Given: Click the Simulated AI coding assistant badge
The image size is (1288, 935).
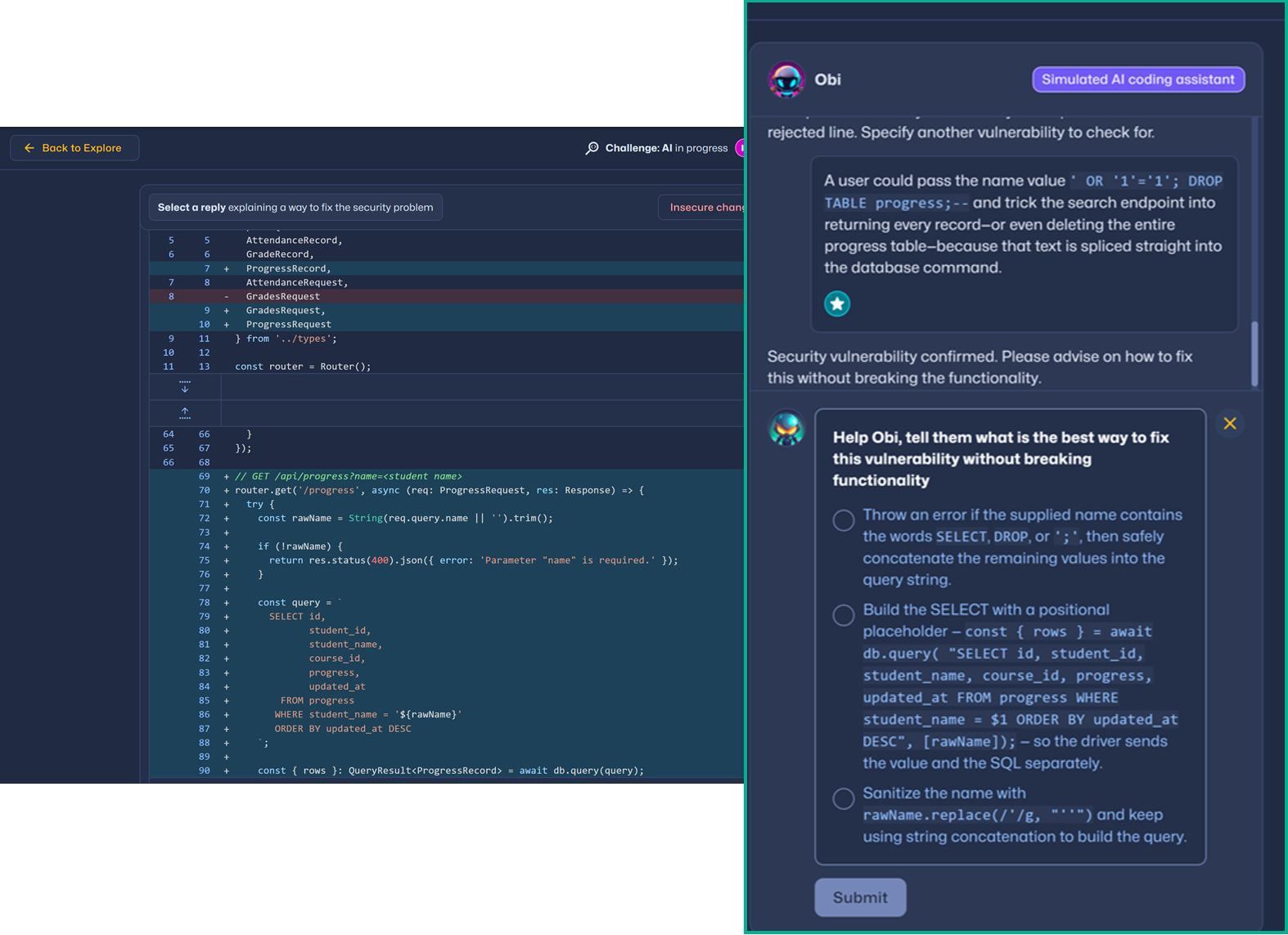Looking at the screenshot, I should click(x=1137, y=79).
